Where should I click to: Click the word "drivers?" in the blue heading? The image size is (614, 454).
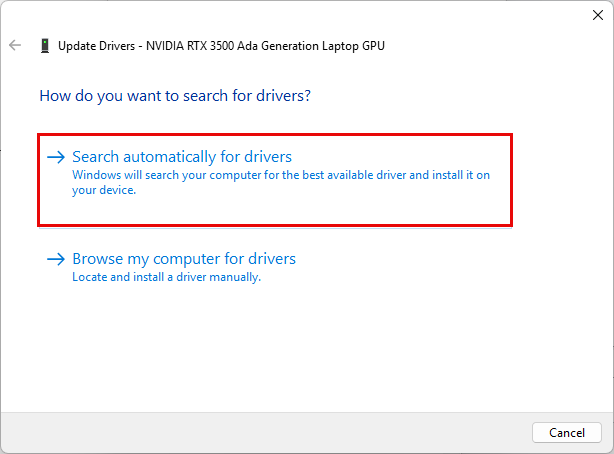[284, 96]
